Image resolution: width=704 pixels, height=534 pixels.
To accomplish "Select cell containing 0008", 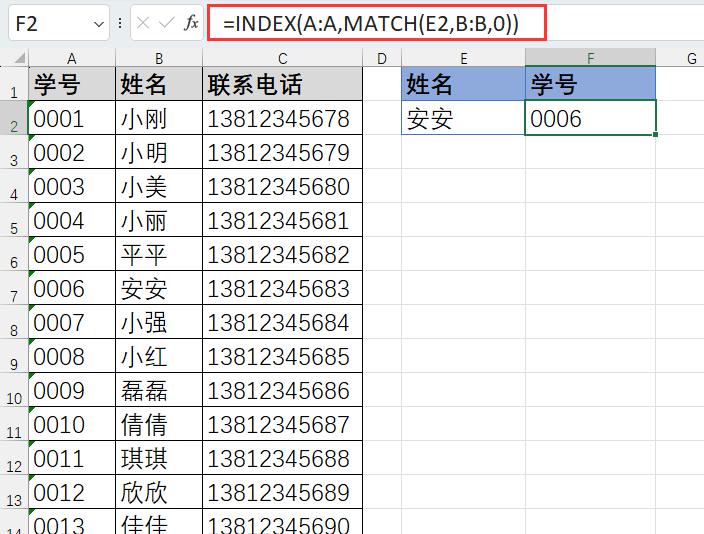I will 72,356.
